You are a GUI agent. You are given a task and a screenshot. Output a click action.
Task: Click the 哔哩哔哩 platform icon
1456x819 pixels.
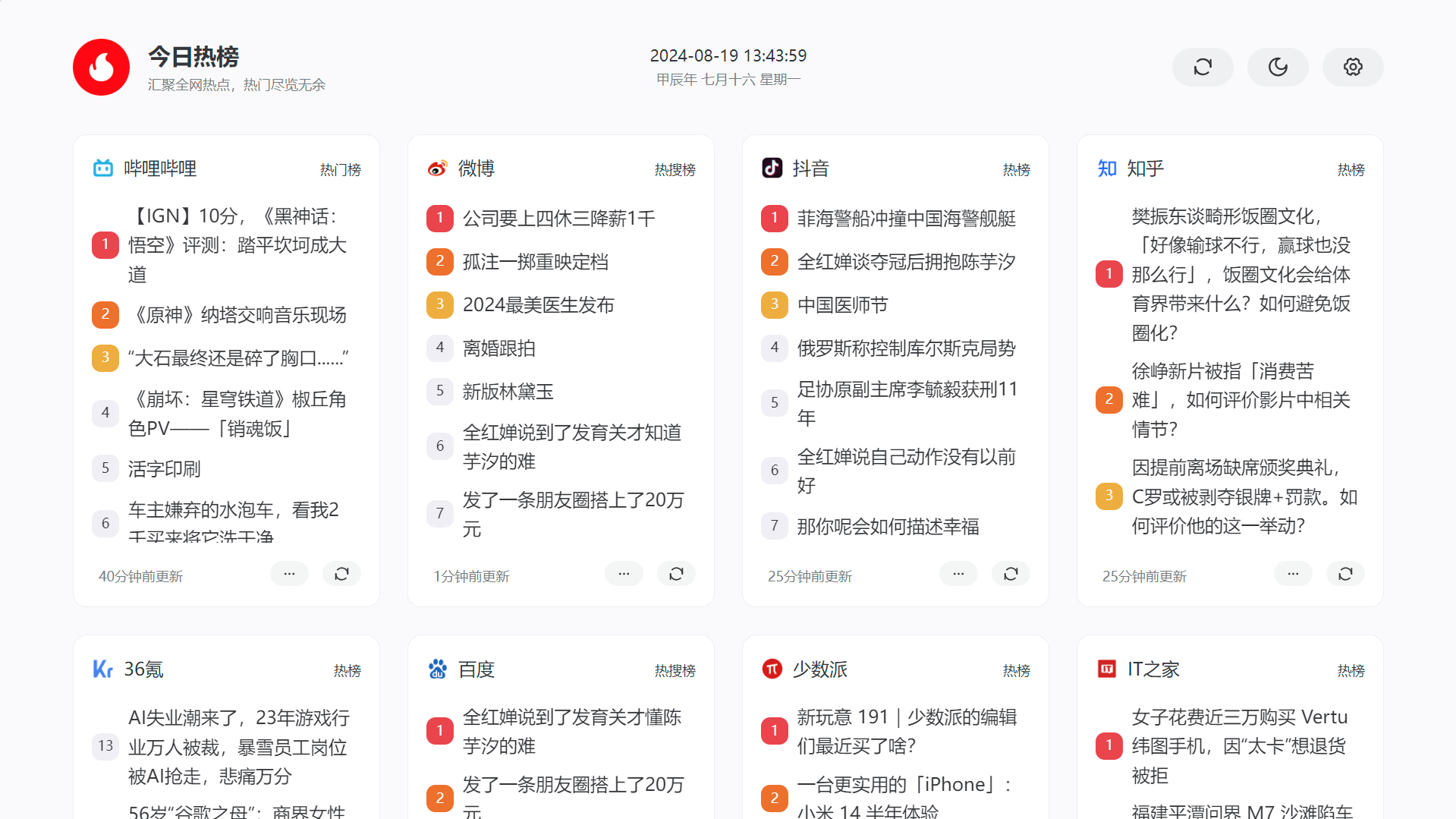tap(103, 169)
